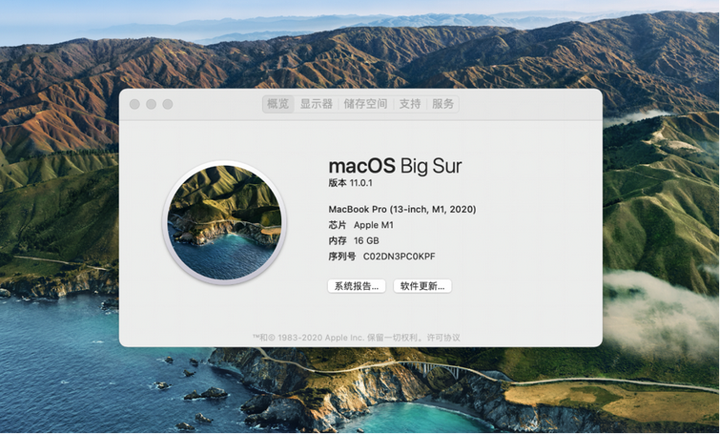
Task: Minimize the About This Mac window
Action: click(x=151, y=104)
